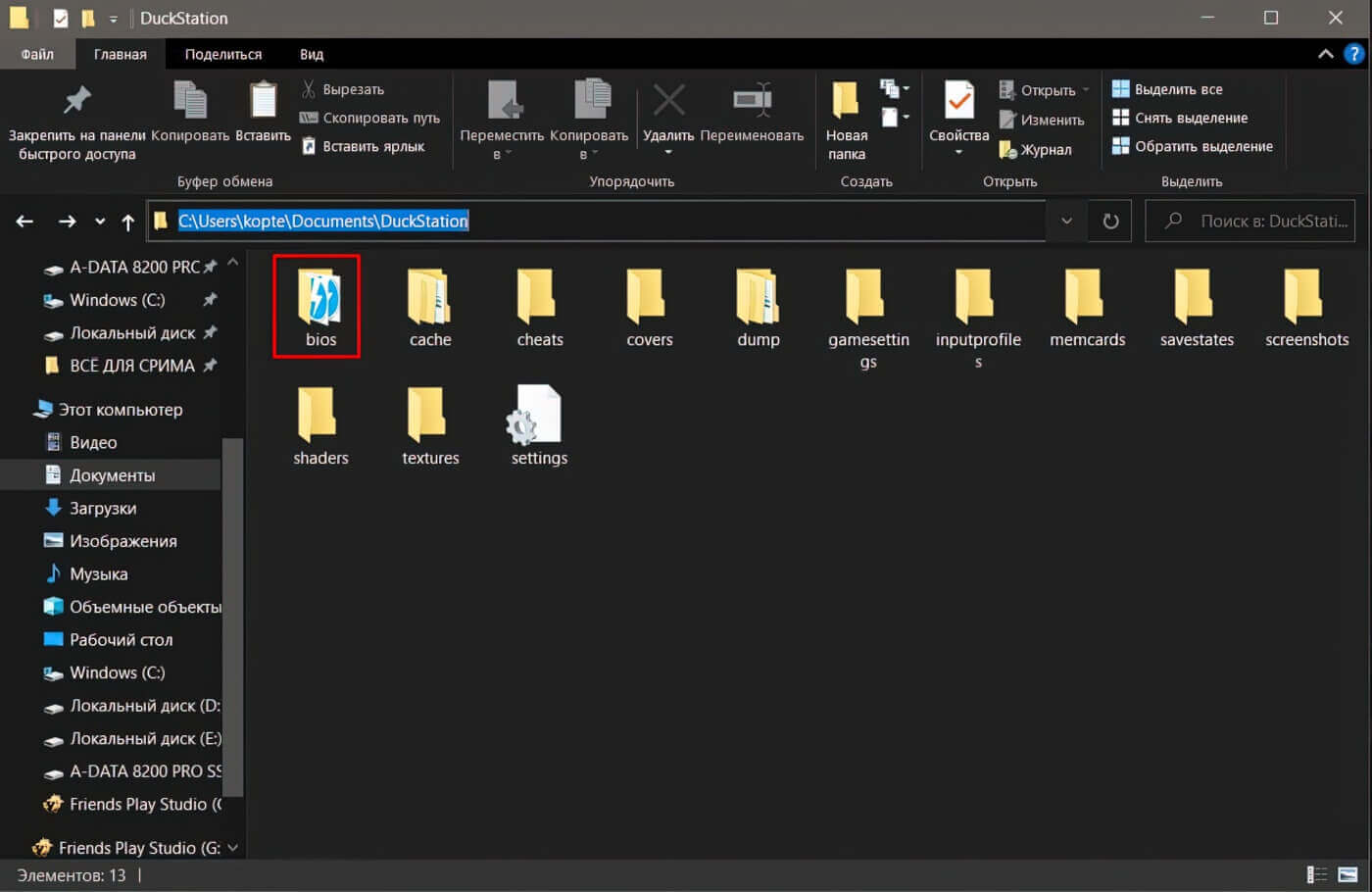Open the Файл (File) menu
The height and width of the screenshot is (892, 1372).
click(37, 54)
